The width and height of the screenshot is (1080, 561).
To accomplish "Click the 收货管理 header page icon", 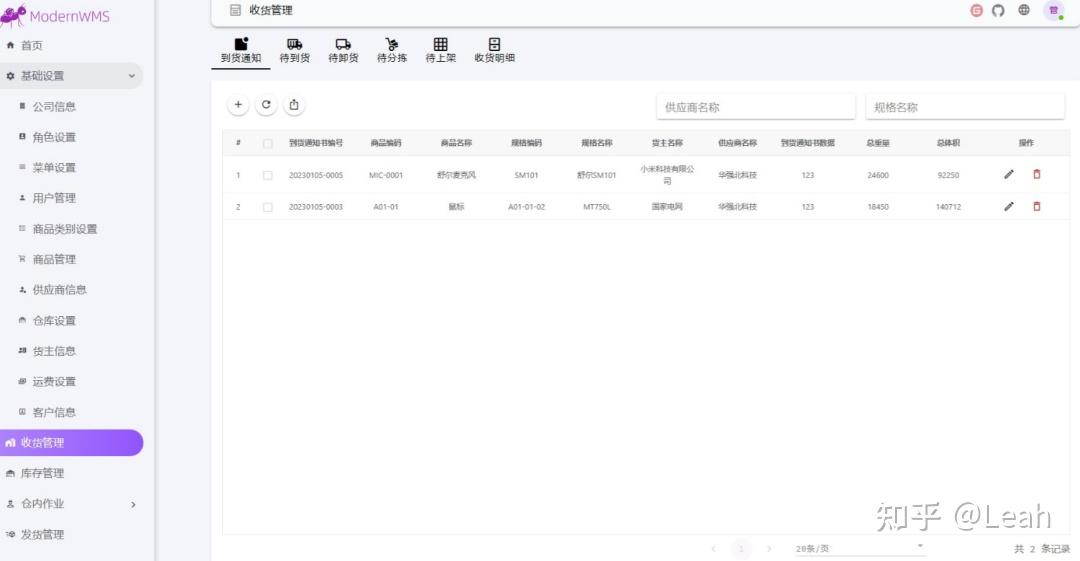I will (x=236, y=10).
